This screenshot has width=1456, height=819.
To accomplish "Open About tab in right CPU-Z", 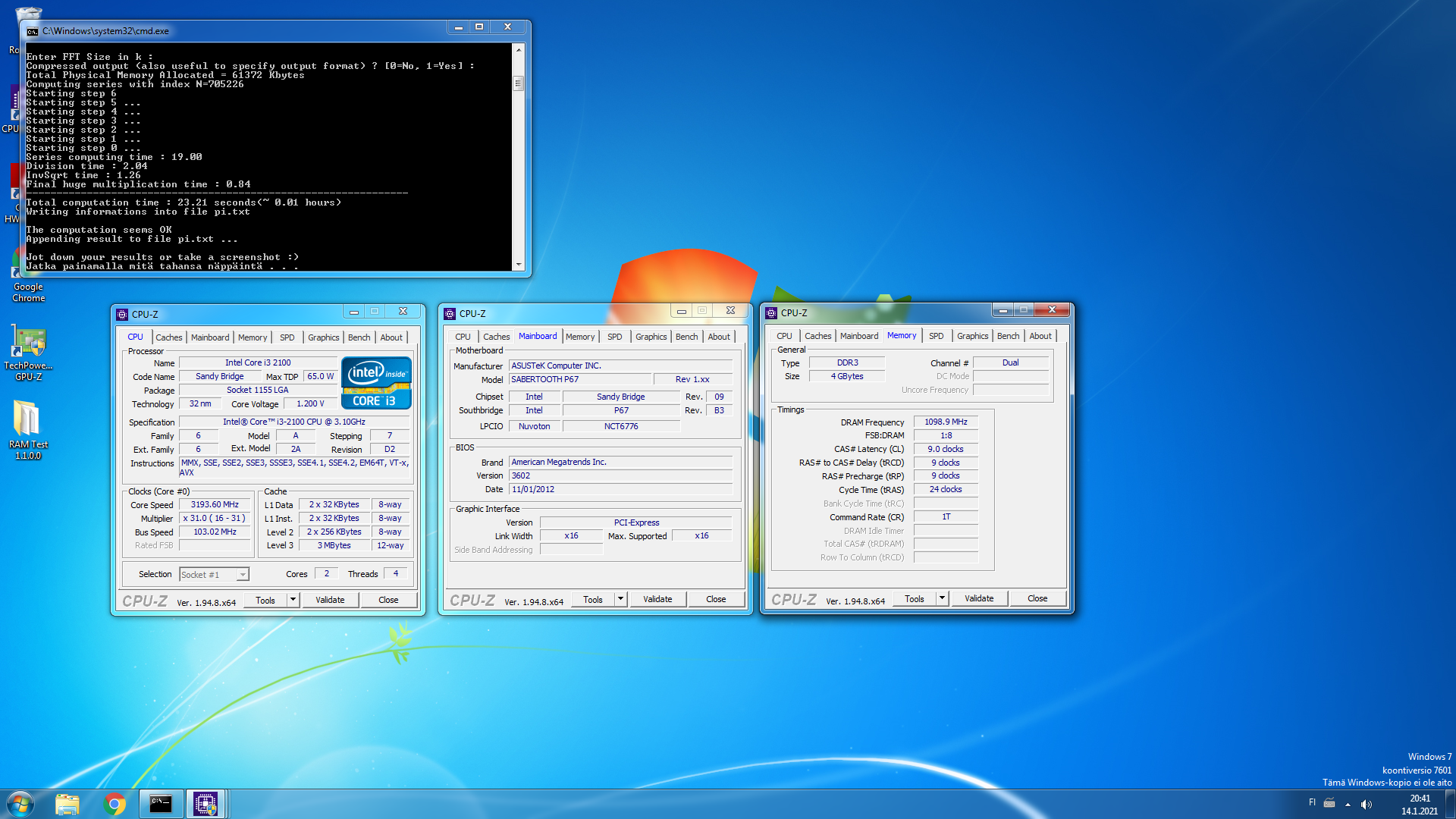I will (x=1040, y=336).
